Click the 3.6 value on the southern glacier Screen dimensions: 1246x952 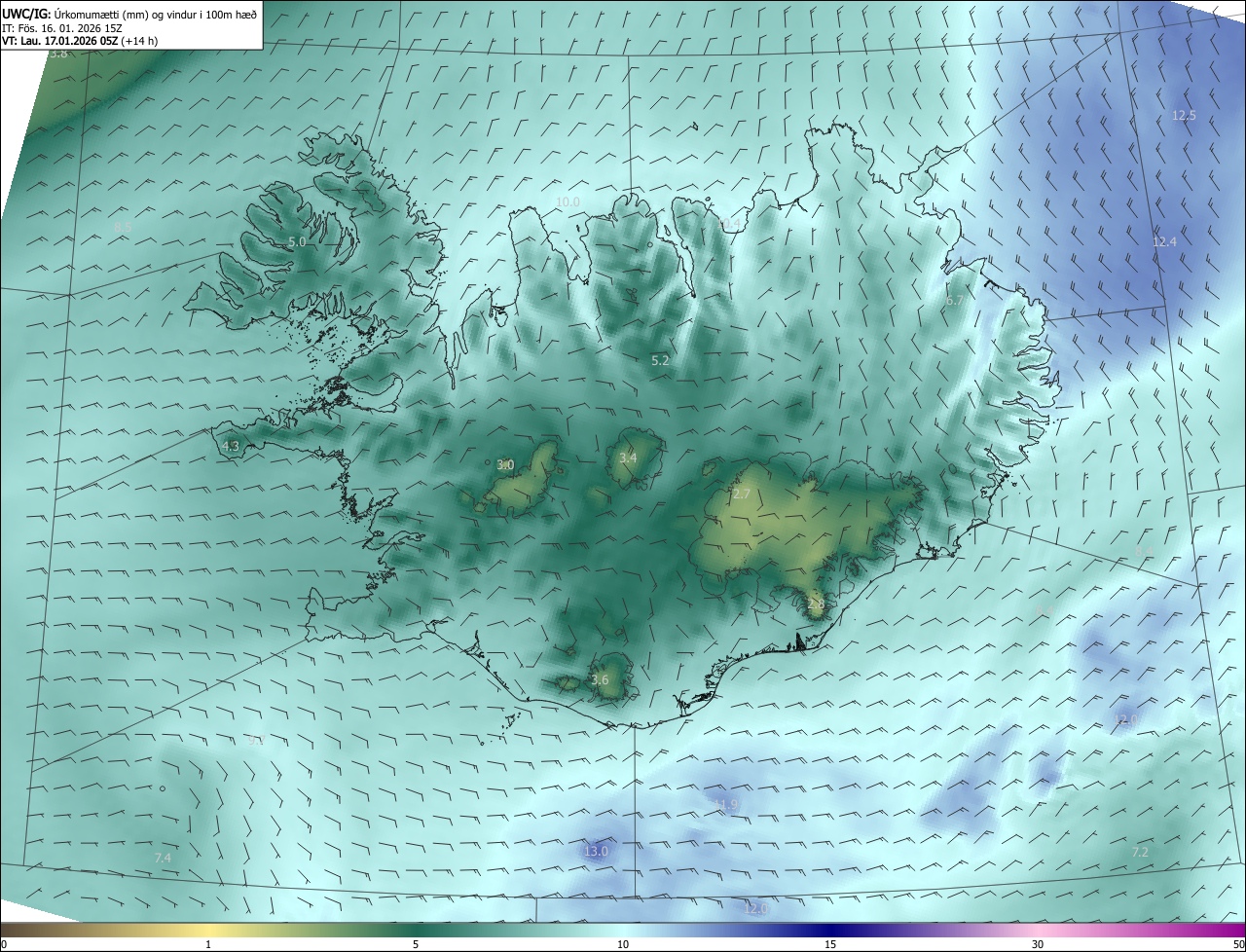click(600, 679)
